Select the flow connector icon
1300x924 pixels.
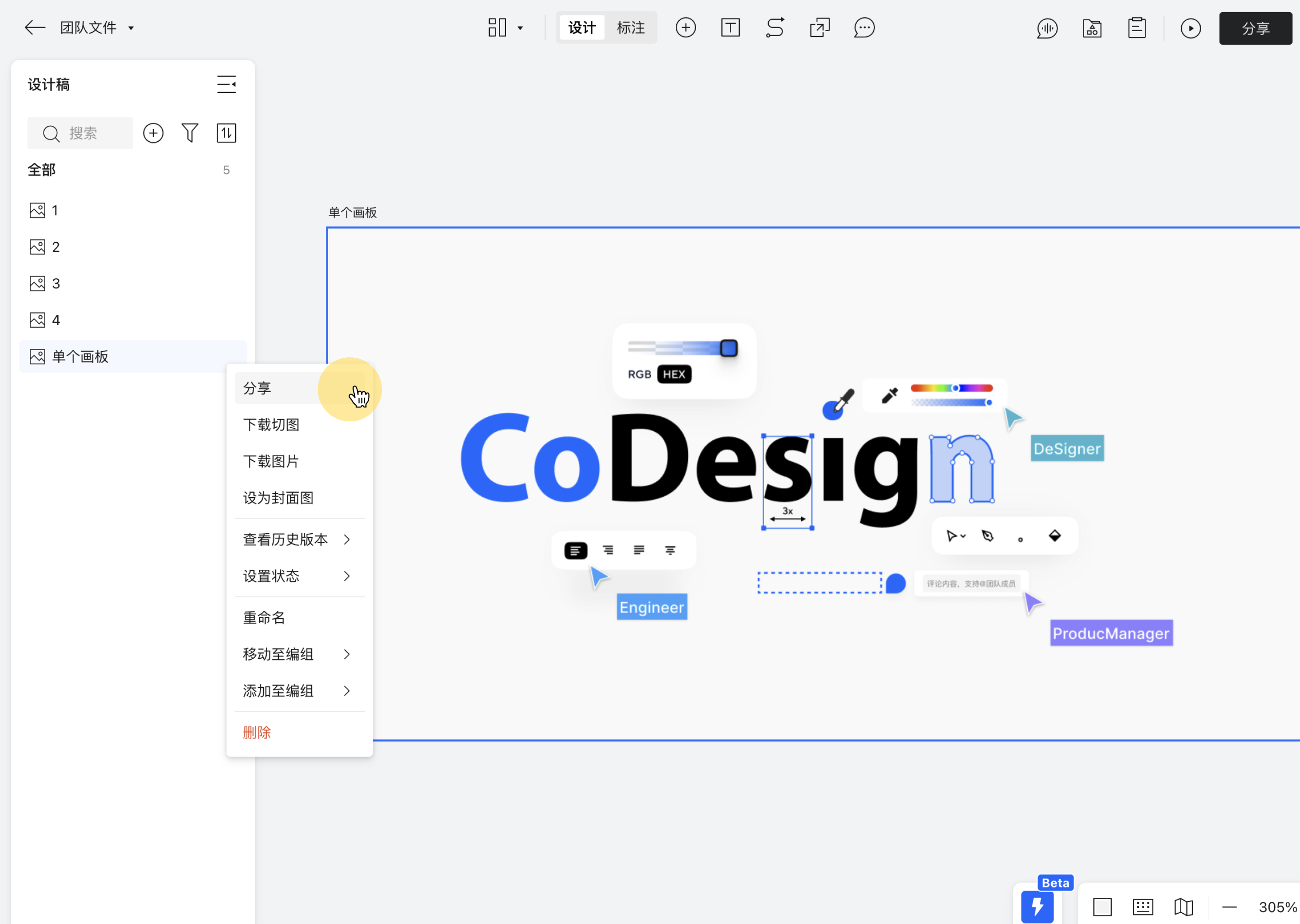[775, 28]
